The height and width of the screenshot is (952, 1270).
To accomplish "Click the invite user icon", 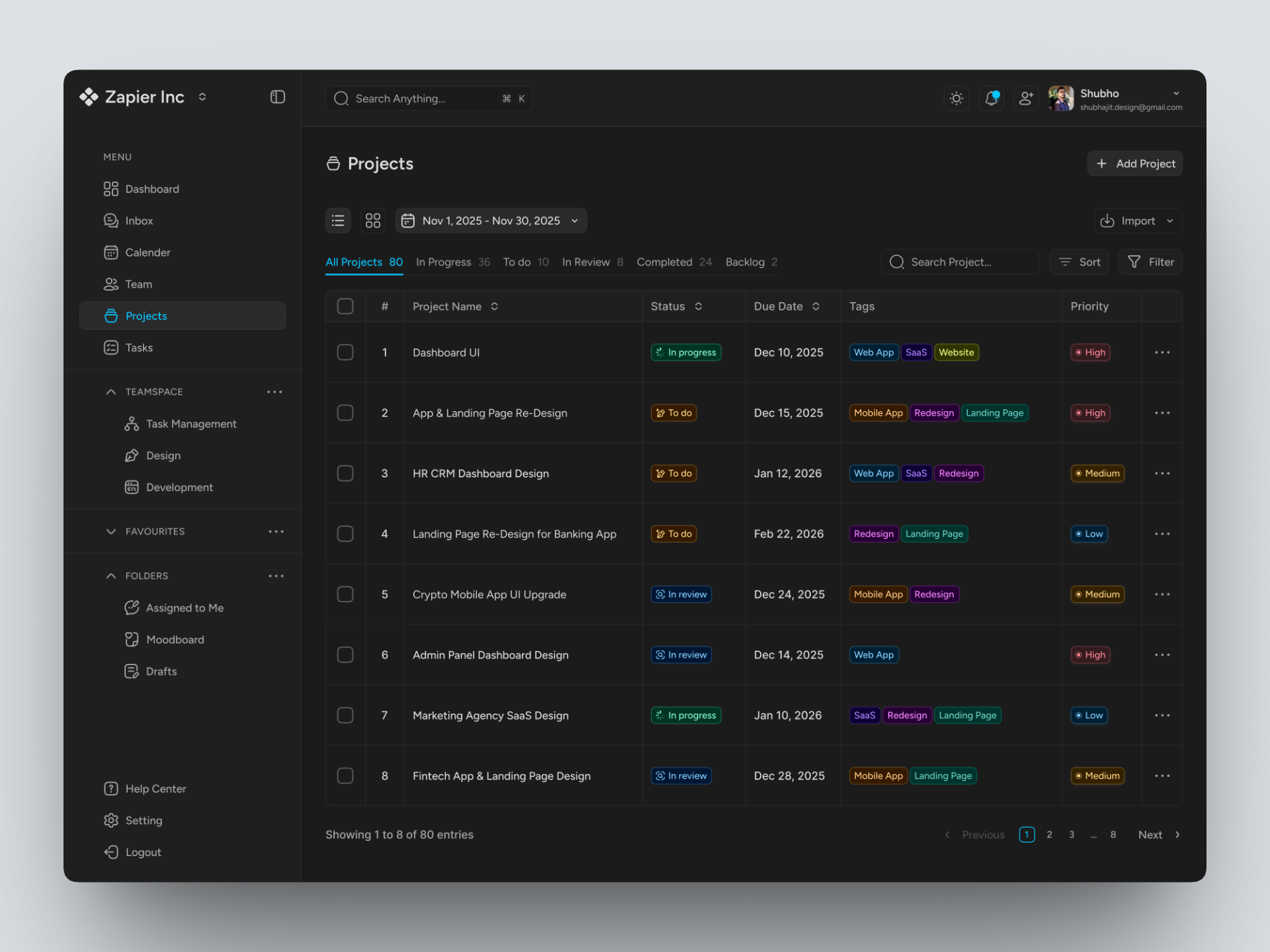I will [1026, 98].
